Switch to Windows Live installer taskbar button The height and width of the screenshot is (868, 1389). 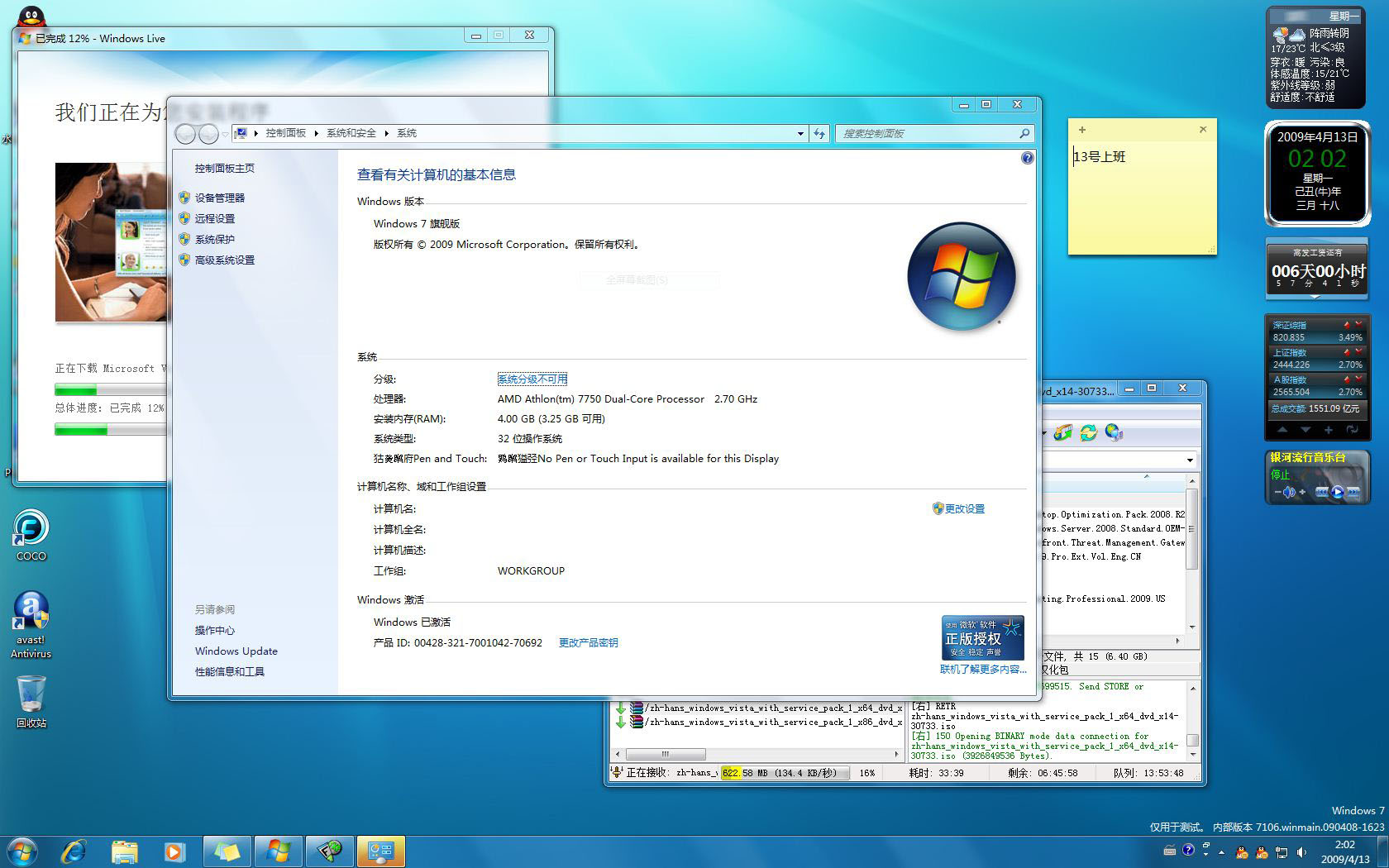tap(279, 851)
